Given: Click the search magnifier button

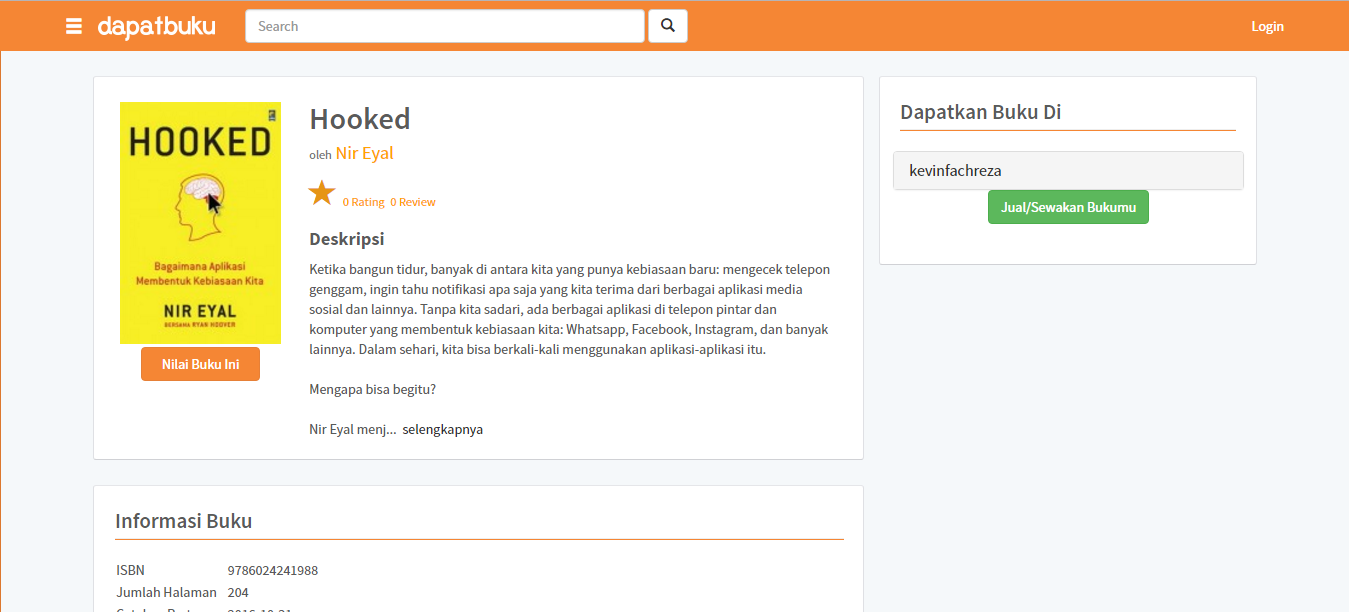Looking at the screenshot, I should [x=668, y=26].
